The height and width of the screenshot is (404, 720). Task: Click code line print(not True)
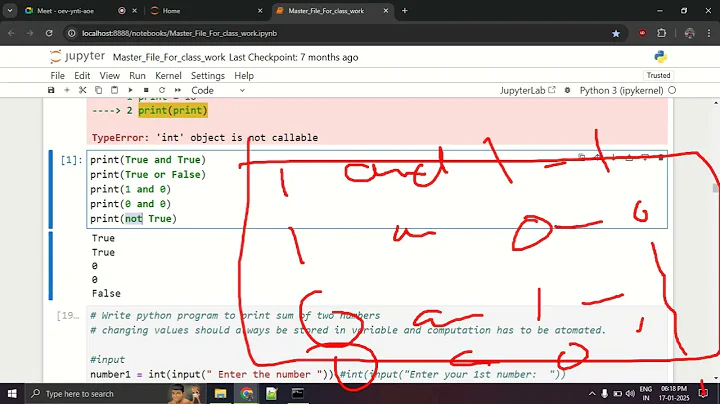coord(133,219)
